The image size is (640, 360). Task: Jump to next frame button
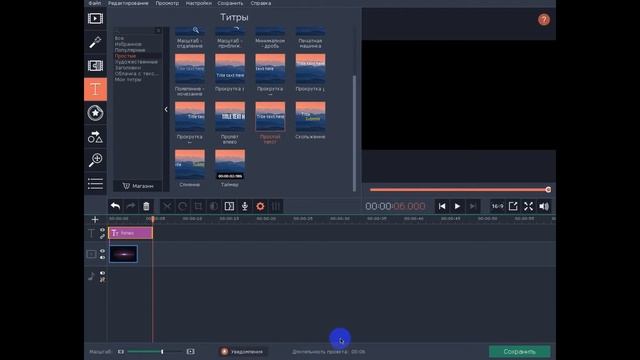pyautogui.click(x=473, y=206)
